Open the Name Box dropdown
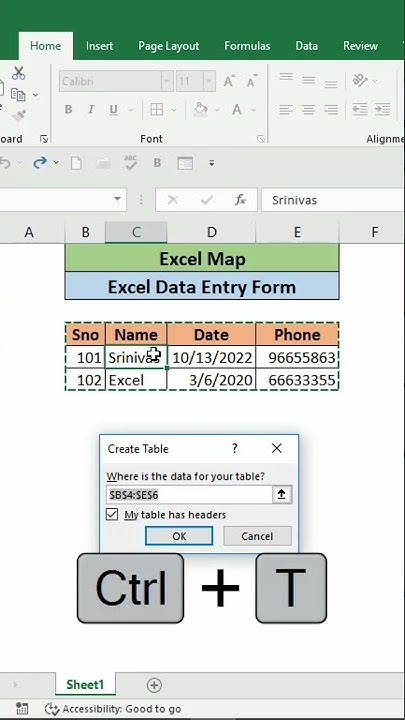The height and width of the screenshot is (720, 405). click(x=118, y=199)
